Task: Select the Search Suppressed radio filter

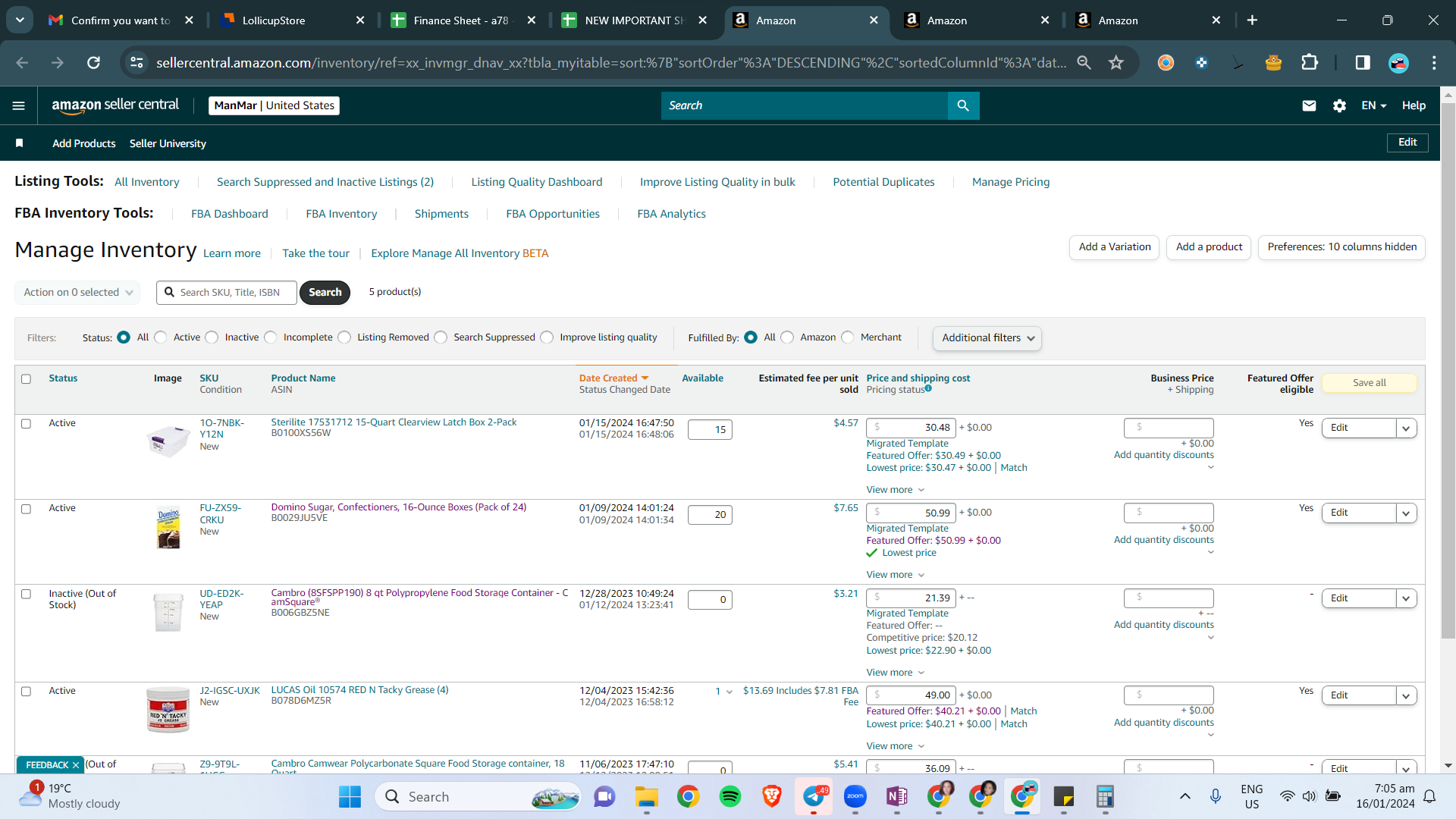Action: click(441, 337)
